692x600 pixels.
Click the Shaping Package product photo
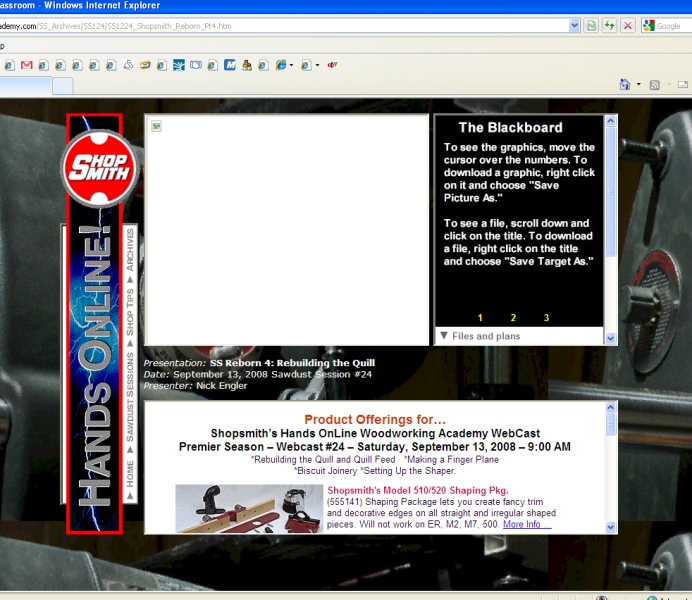pyautogui.click(x=249, y=509)
